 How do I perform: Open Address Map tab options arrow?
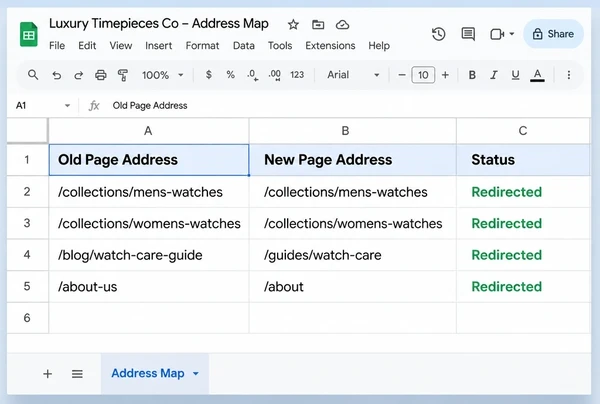[196, 374]
